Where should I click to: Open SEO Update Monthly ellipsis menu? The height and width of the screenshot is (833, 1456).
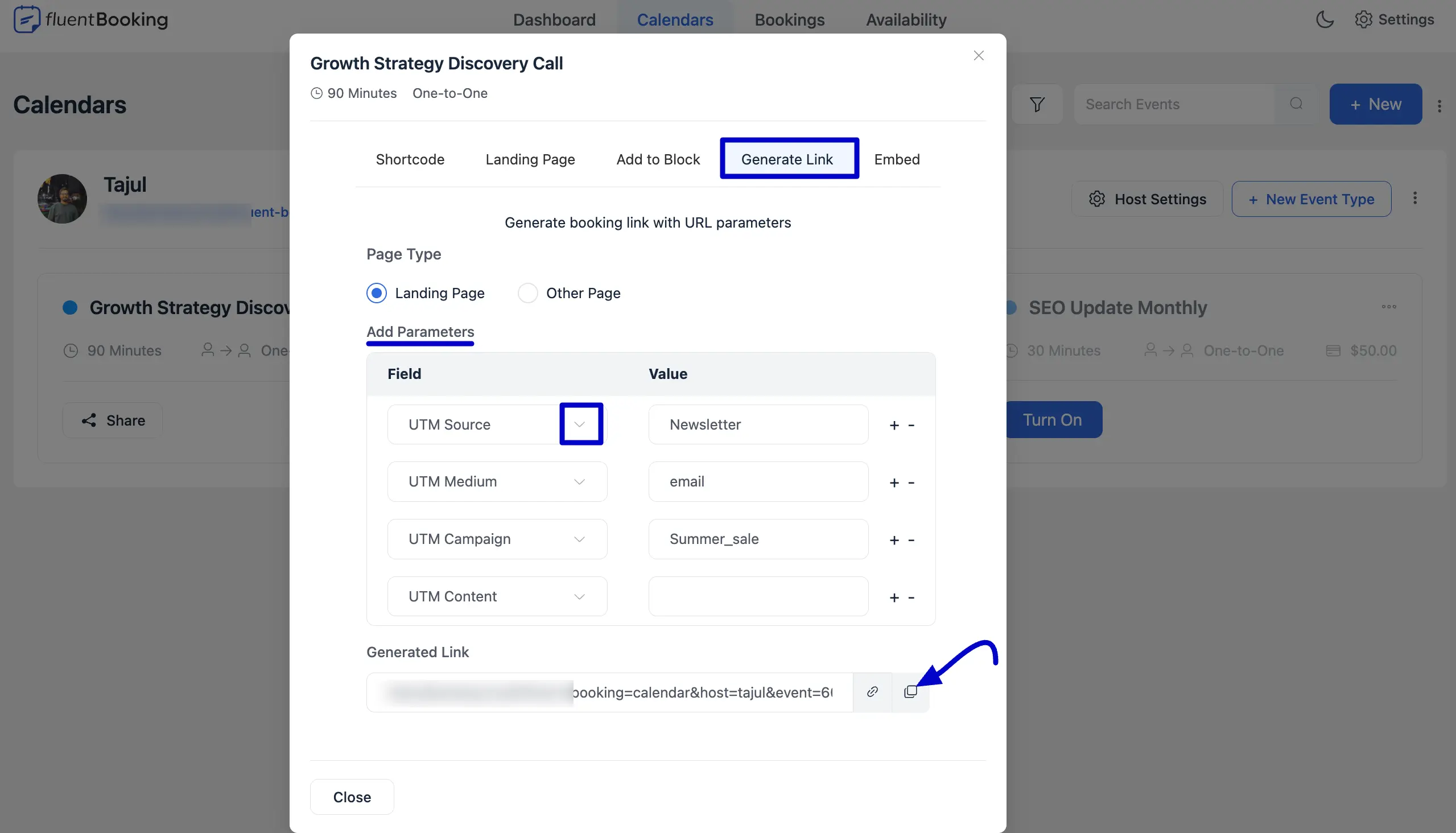[x=1388, y=307]
